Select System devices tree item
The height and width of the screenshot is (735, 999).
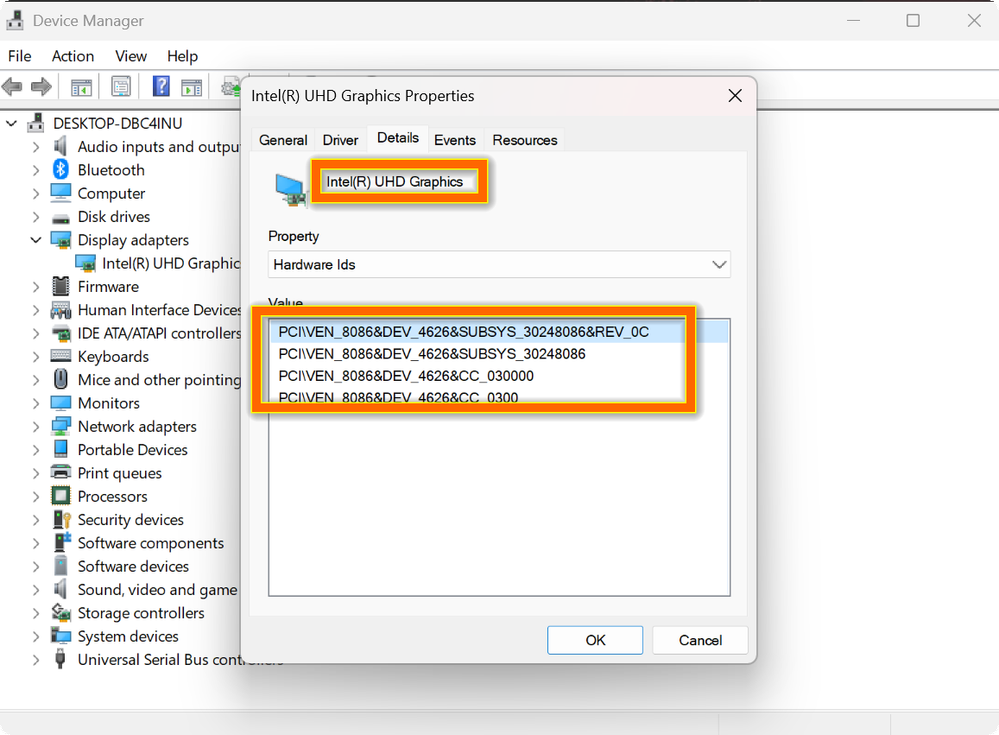128,636
